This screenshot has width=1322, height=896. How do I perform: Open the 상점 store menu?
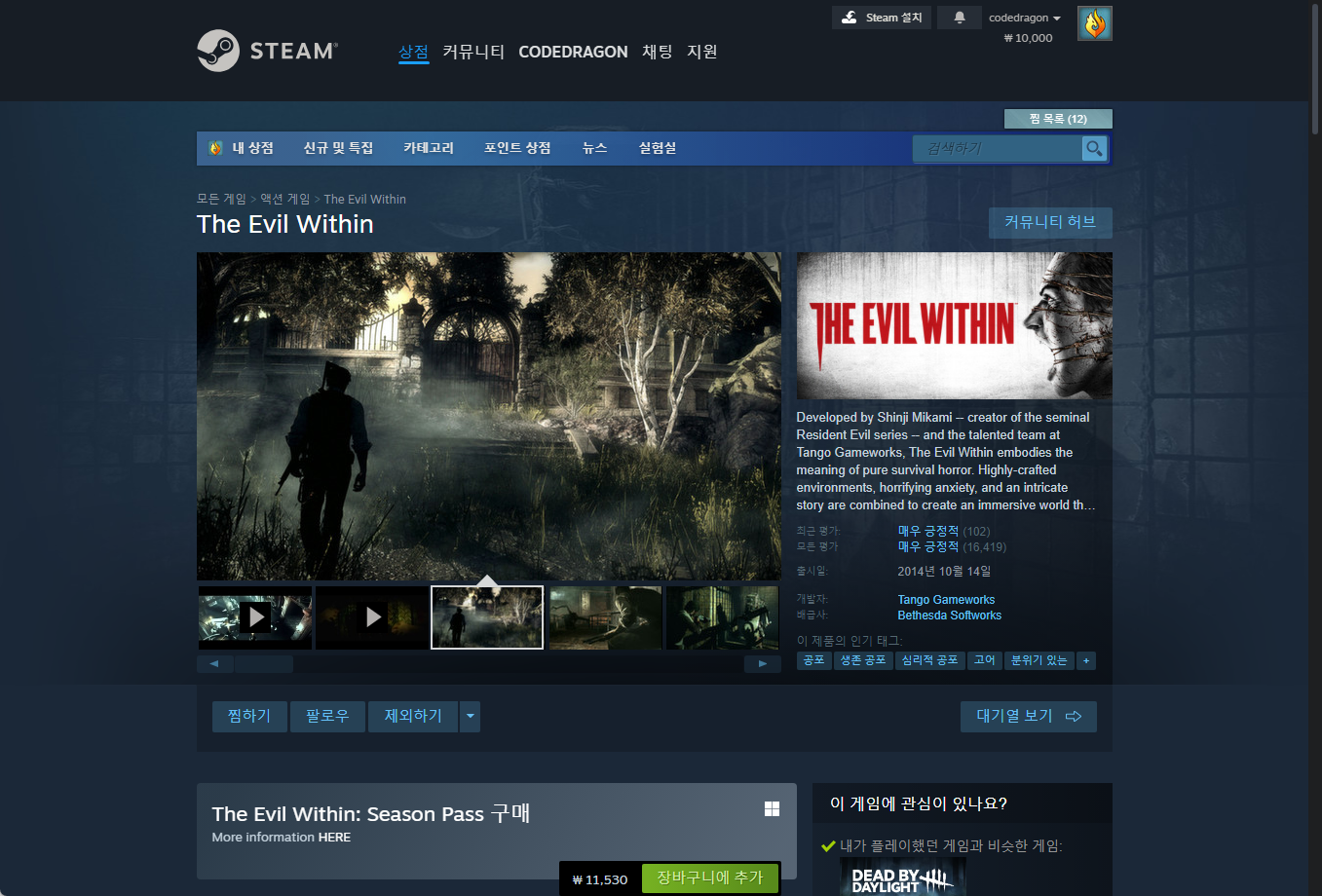click(413, 52)
